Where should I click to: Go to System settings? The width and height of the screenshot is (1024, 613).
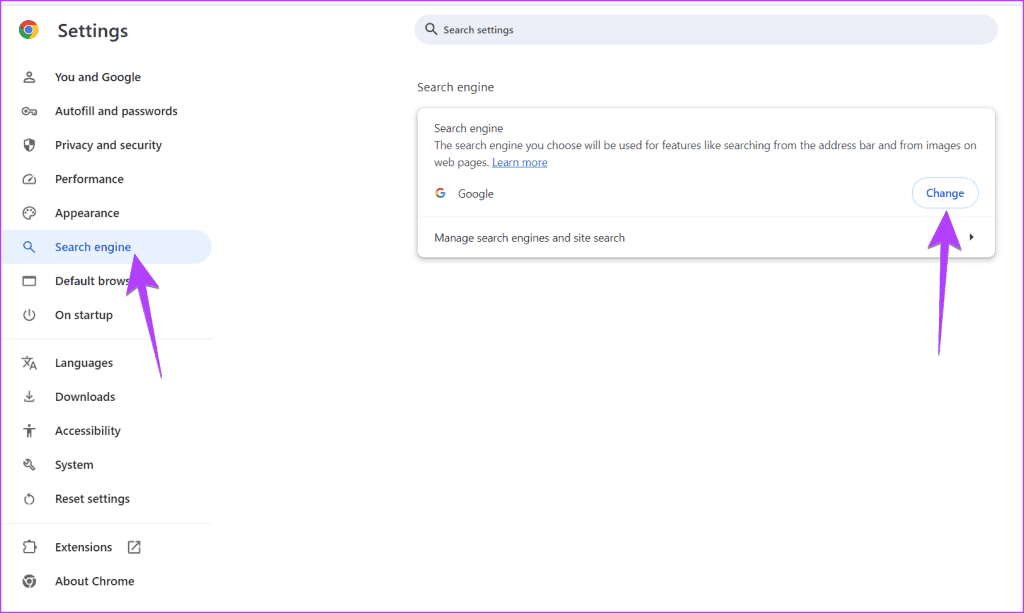[x=74, y=464]
